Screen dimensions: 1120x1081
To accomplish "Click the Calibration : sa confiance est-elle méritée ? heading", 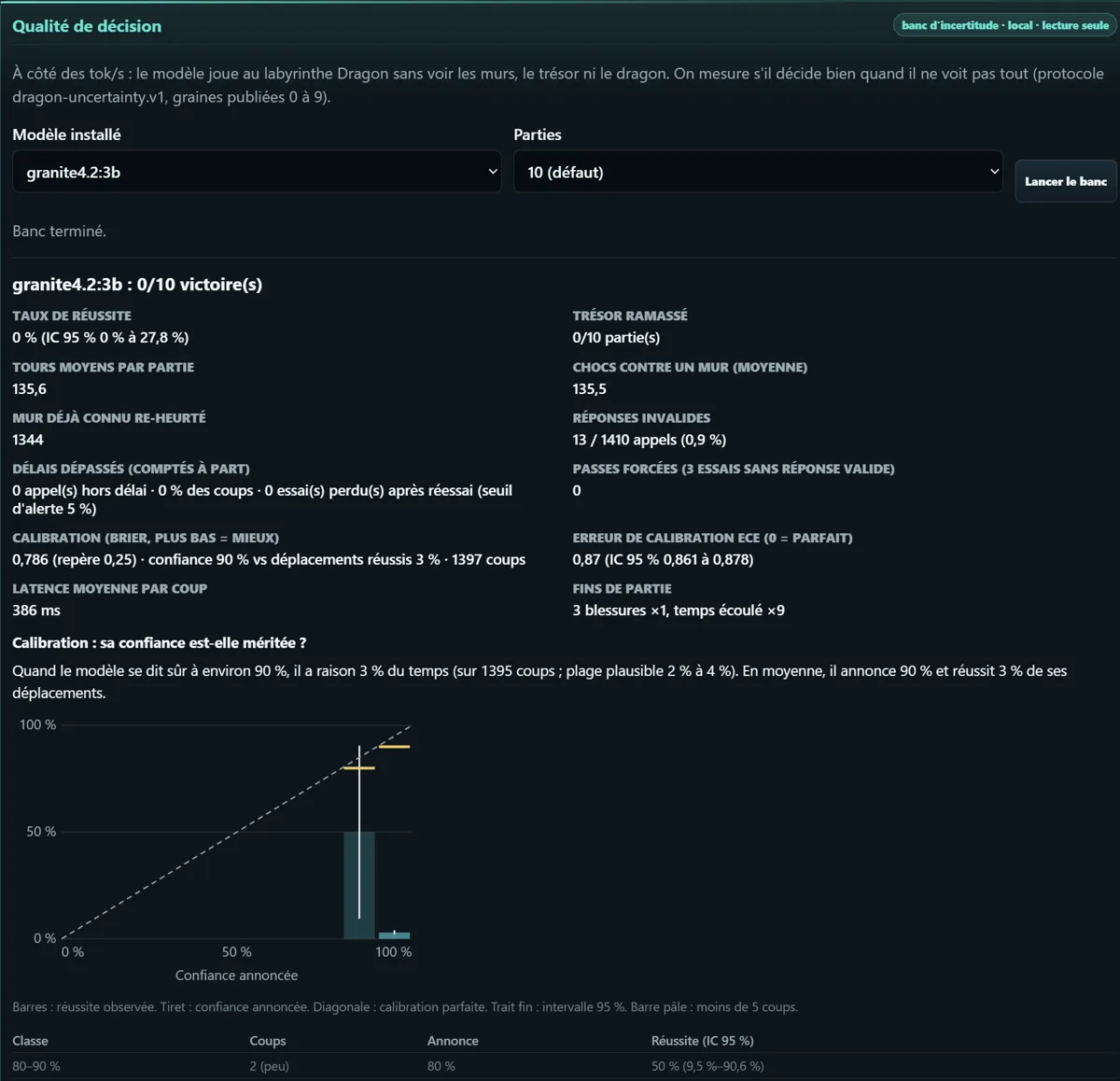I will point(160,643).
